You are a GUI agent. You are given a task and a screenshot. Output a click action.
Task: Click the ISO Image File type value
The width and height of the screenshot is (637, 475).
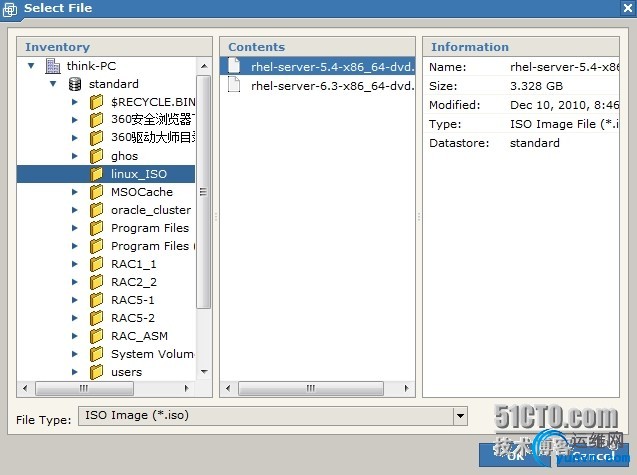[564, 124]
